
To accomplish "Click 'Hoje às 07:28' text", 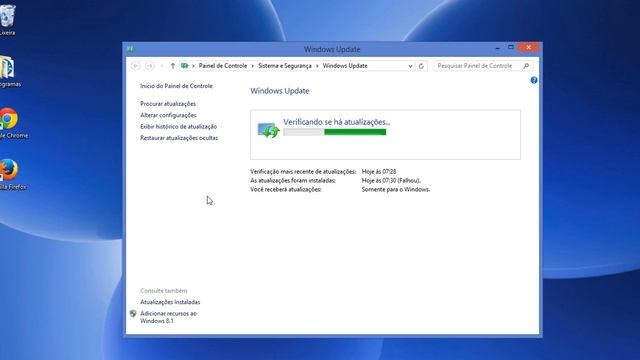I will click(x=379, y=172).
